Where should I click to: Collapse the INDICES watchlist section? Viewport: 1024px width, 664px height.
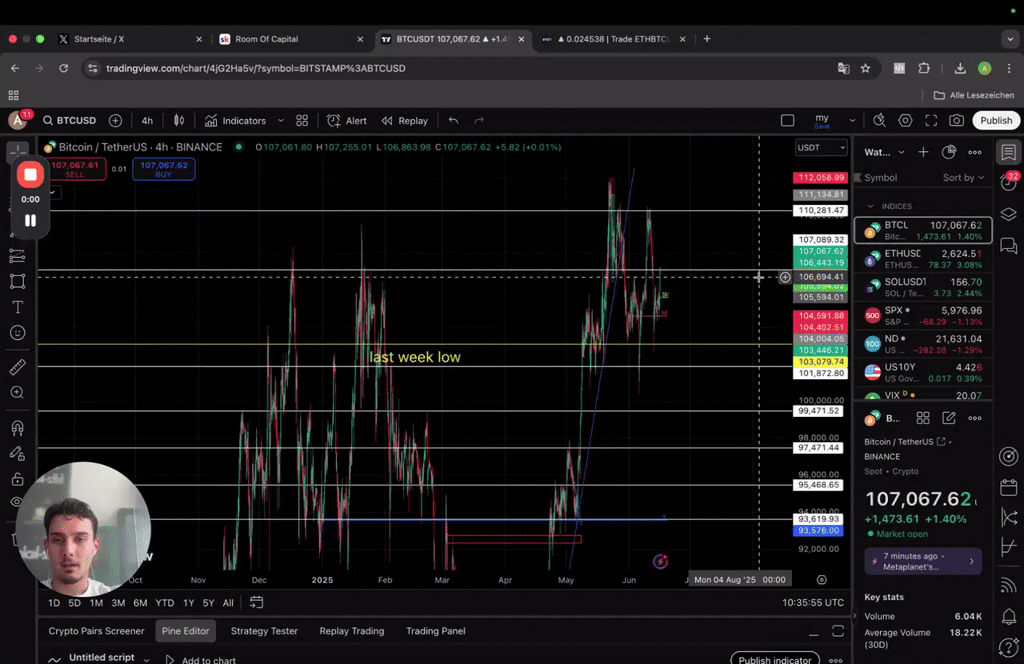click(871, 206)
